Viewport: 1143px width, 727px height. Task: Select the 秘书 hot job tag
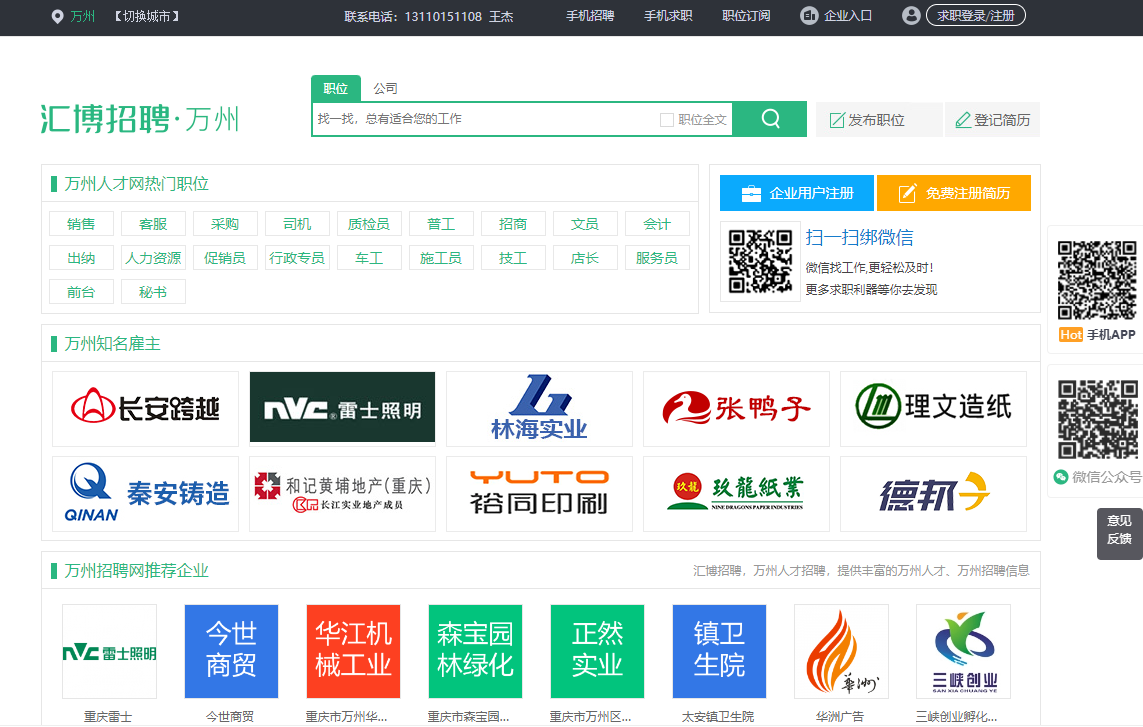click(x=153, y=292)
